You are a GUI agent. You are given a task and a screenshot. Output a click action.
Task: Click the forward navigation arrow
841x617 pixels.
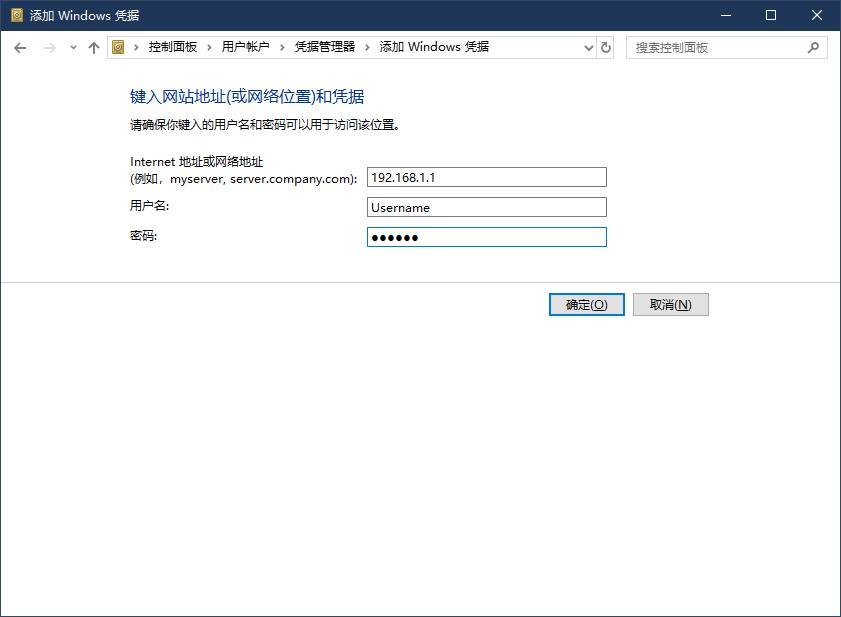(x=49, y=48)
